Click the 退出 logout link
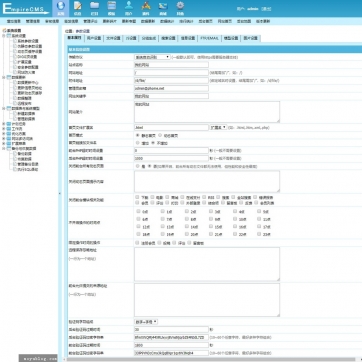Image resolution: width=362 pixels, height=362 pixels. [266, 9]
